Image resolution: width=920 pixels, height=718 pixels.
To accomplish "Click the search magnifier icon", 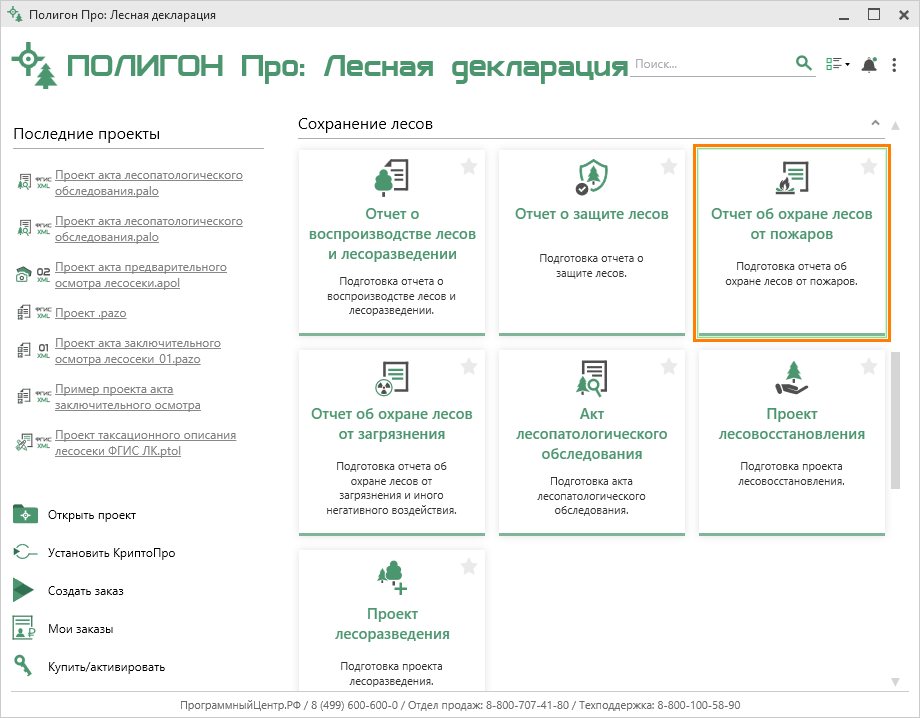I will [x=803, y=62].
